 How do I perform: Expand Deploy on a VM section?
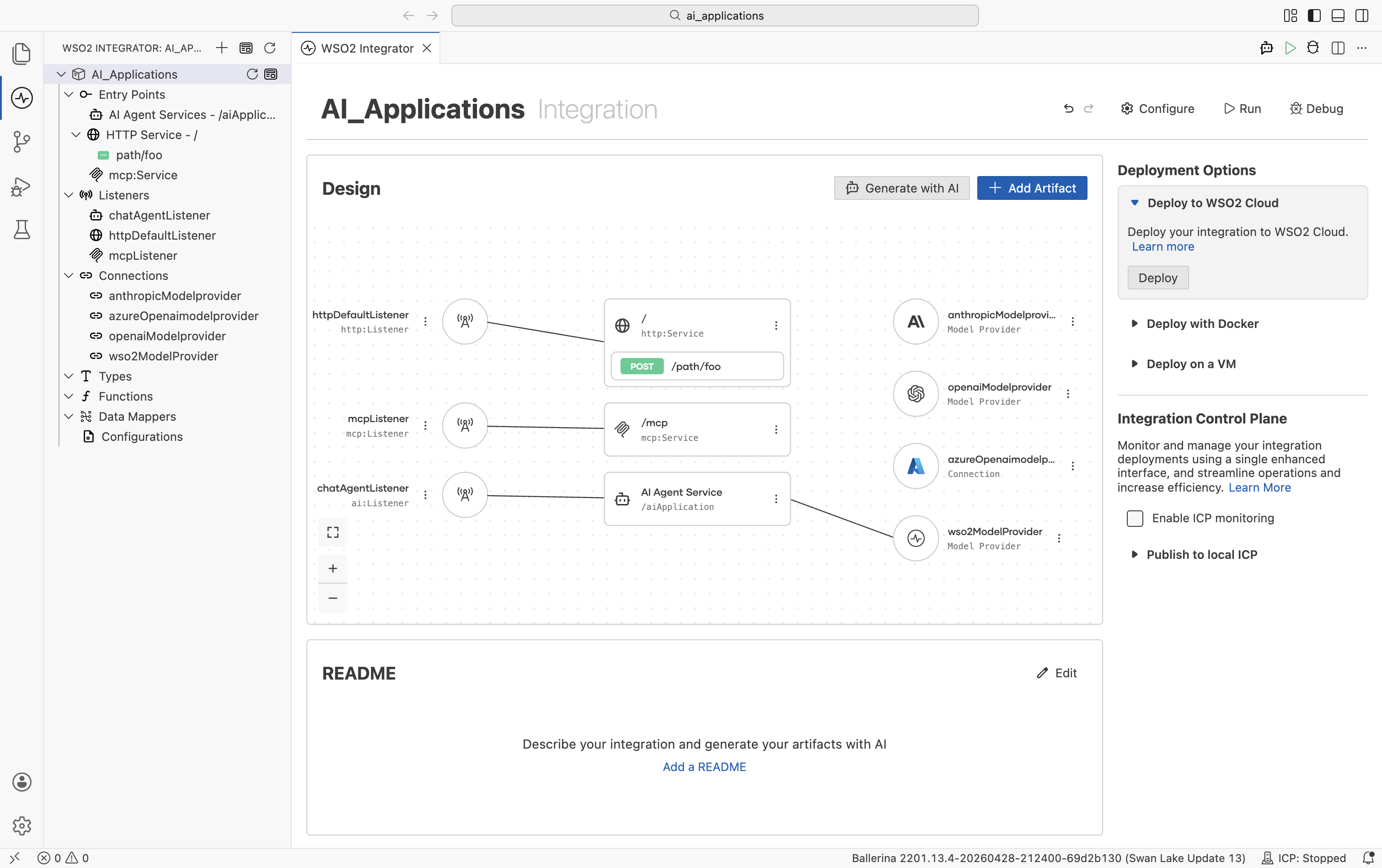(x=1135, y=364)
